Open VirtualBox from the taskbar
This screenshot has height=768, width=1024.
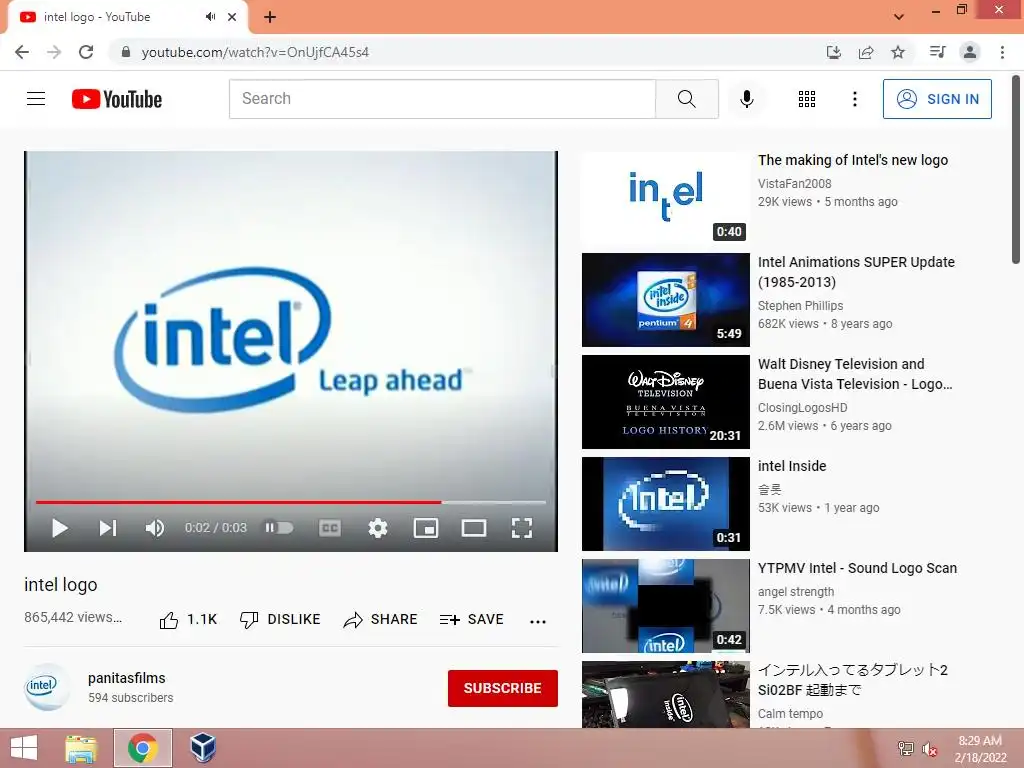tap(203, 748)
